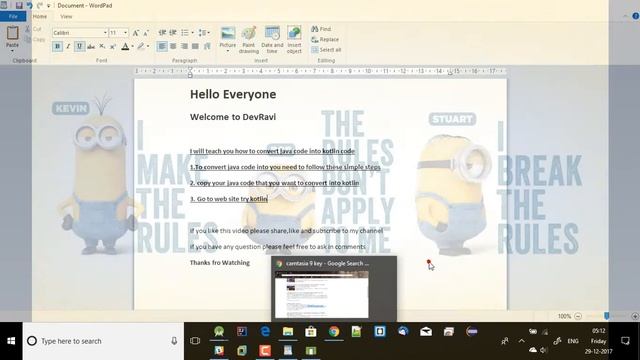Viewport: 640px width, 360px height.
Task: Click Replace in the Editing group
Action: (325, 40)
